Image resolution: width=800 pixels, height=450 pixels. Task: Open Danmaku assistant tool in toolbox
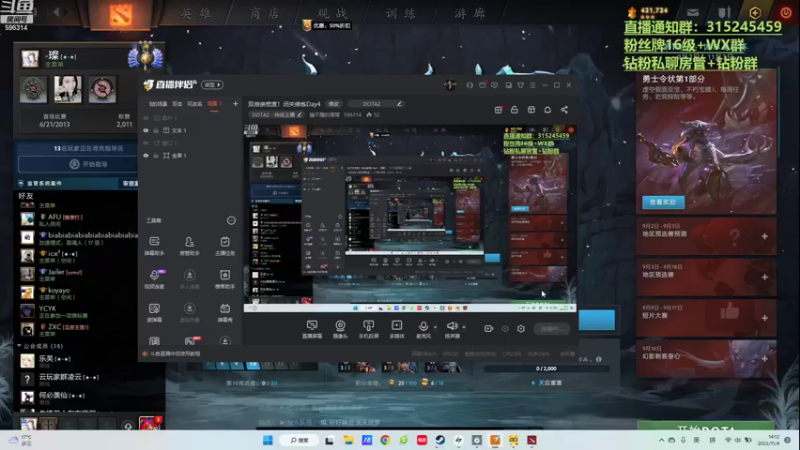point(154,245)
